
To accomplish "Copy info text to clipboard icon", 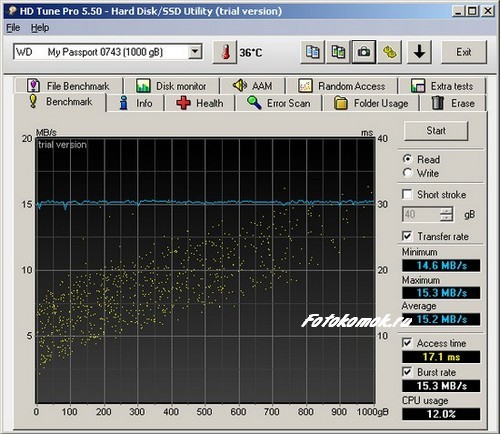I will 312,52.
